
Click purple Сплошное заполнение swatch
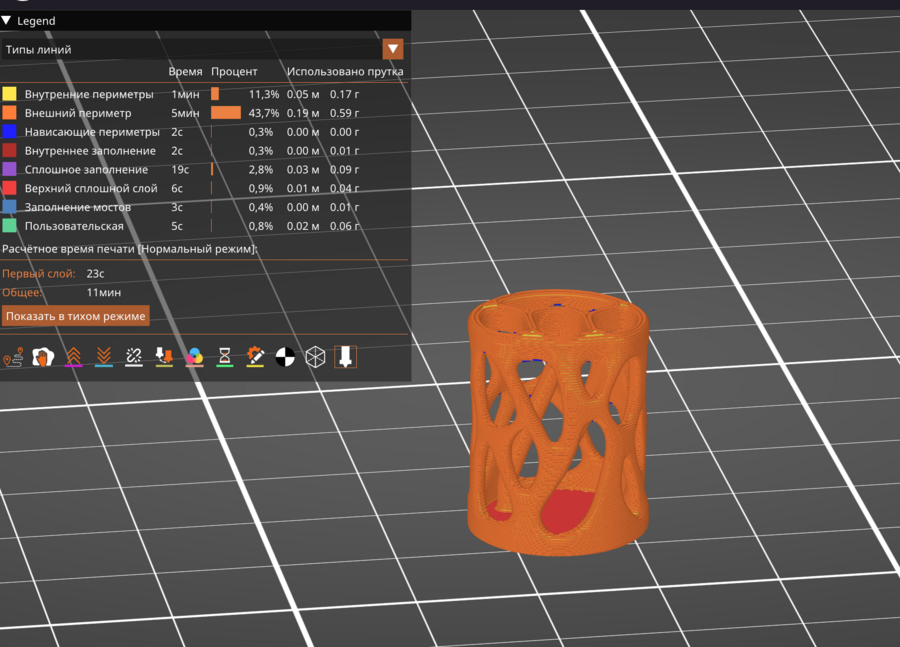pyautogui.click(x=10, y=169)
